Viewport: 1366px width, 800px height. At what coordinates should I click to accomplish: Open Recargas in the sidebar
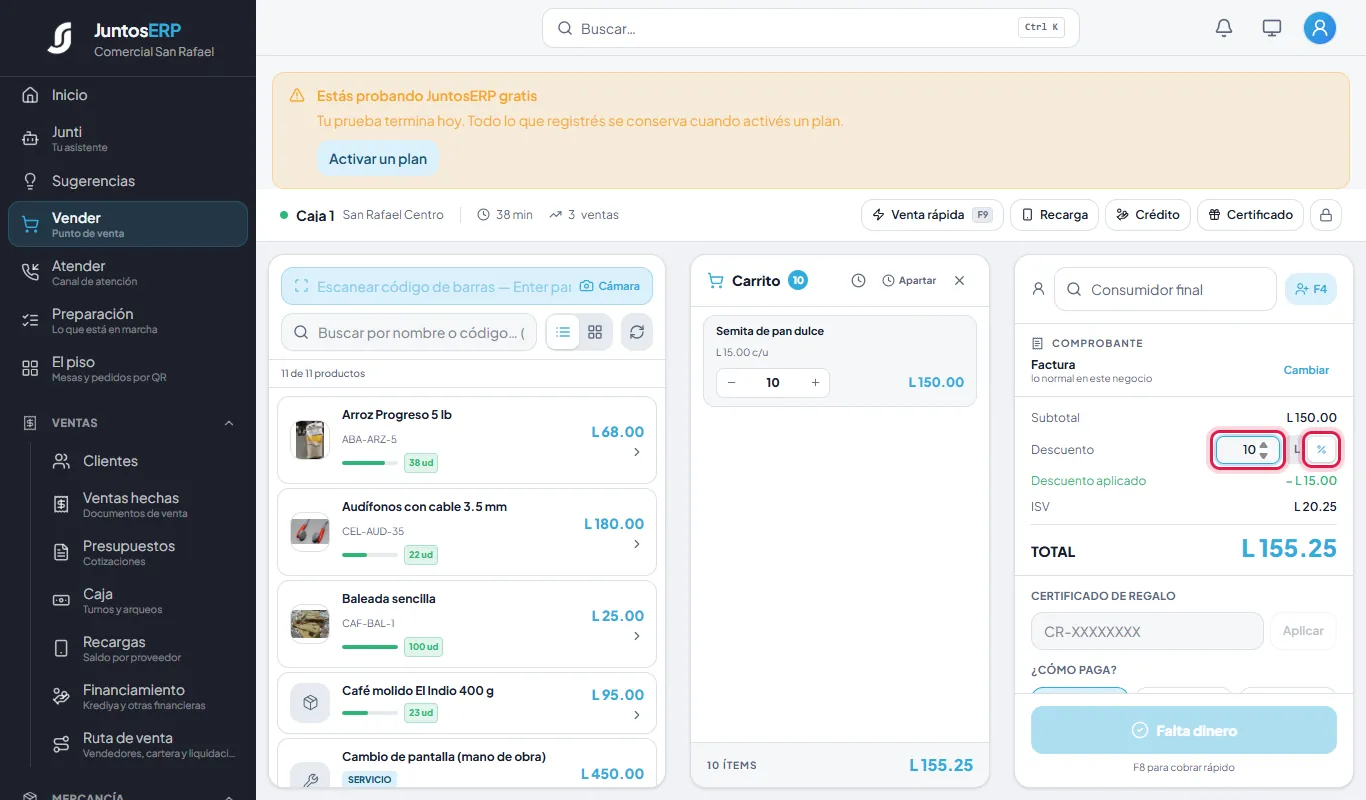[x=143, y=648]
